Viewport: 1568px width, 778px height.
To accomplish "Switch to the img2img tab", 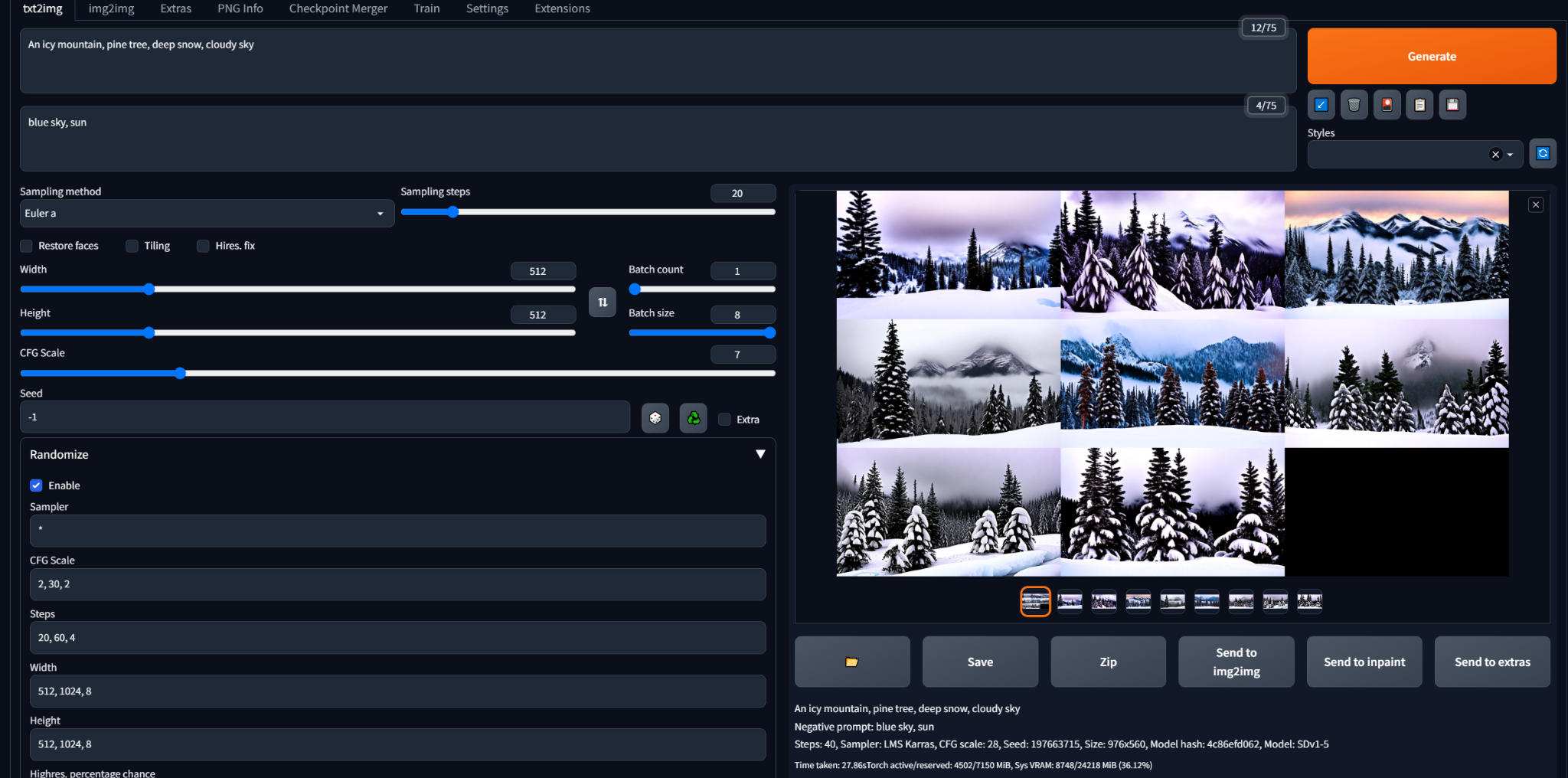I will click(x=111, y=8).
